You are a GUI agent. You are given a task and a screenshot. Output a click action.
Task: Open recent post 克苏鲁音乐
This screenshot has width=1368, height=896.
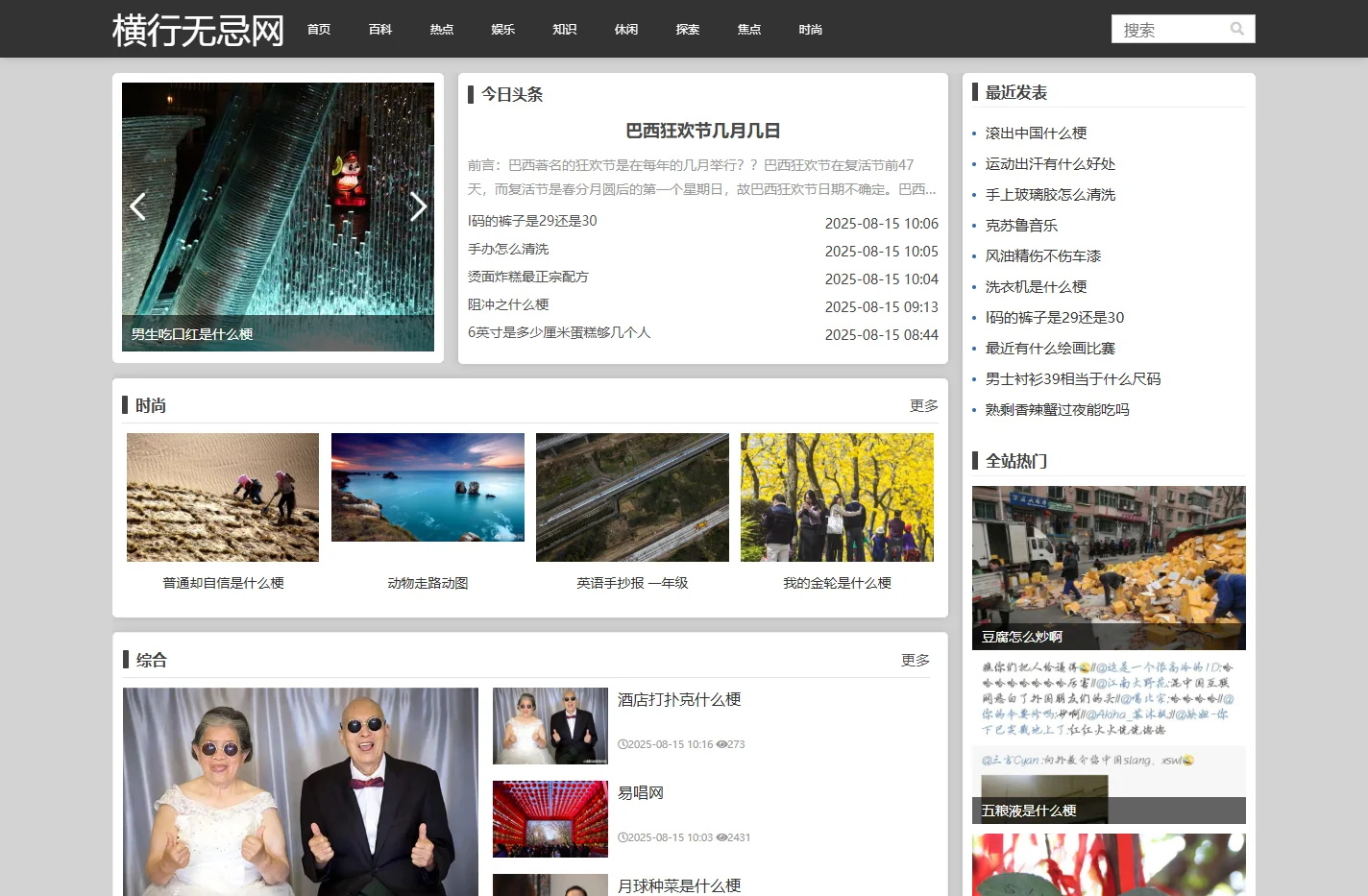(1021, 226)
